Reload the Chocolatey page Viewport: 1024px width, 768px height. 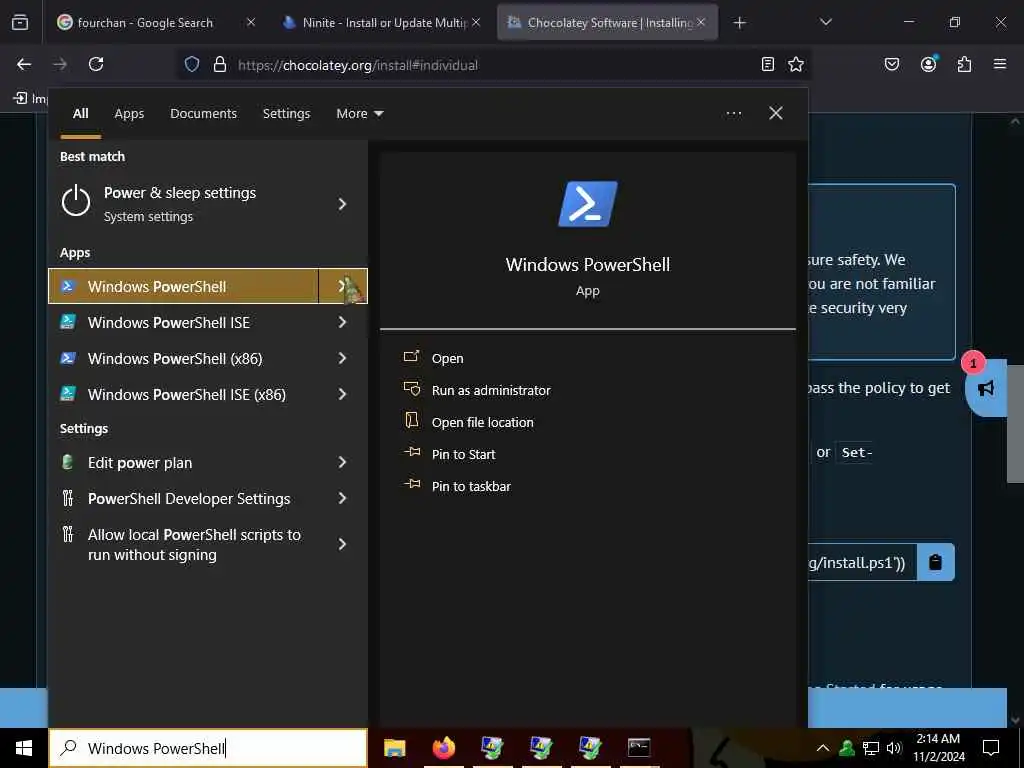[96, 64]
